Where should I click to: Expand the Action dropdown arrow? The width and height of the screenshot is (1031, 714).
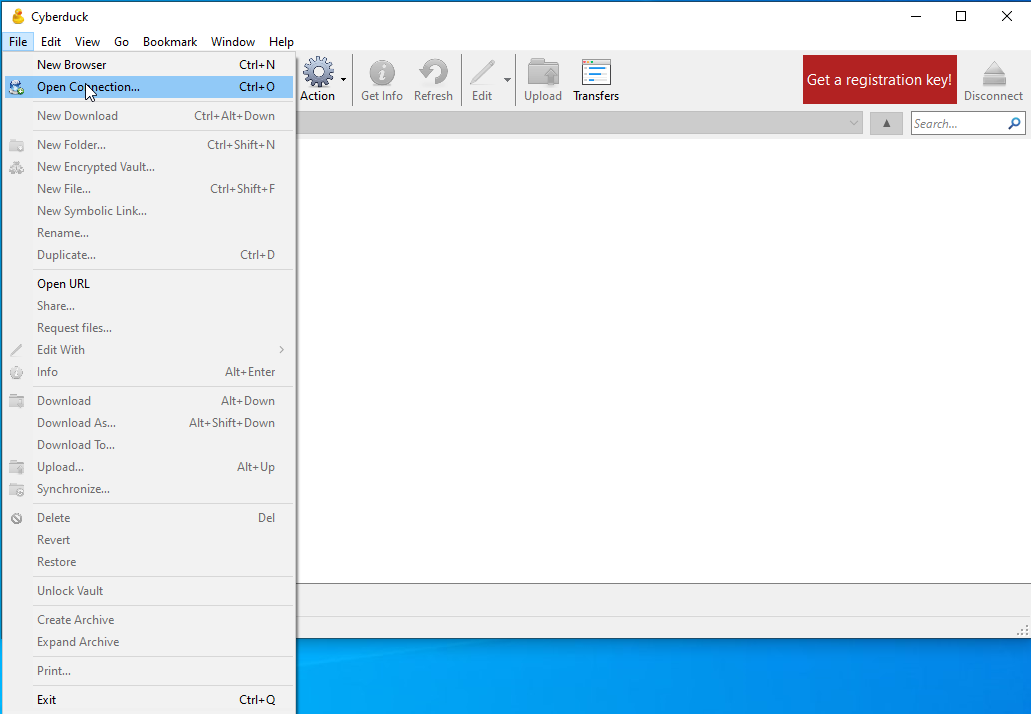point(343,80)
